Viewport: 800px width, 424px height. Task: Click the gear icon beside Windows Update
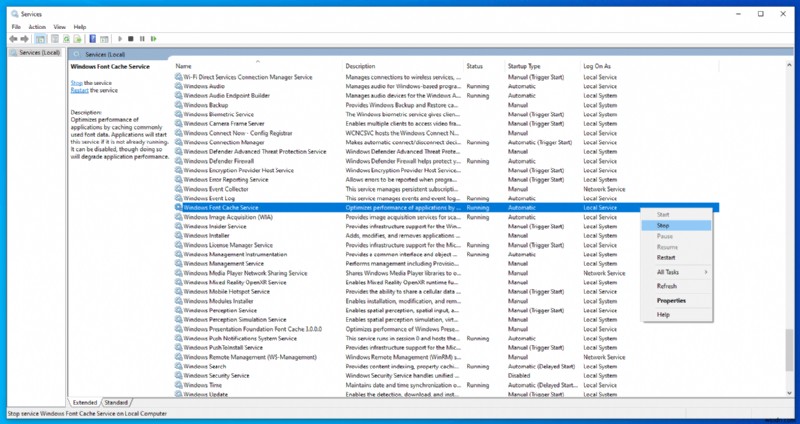click(179, 394)
